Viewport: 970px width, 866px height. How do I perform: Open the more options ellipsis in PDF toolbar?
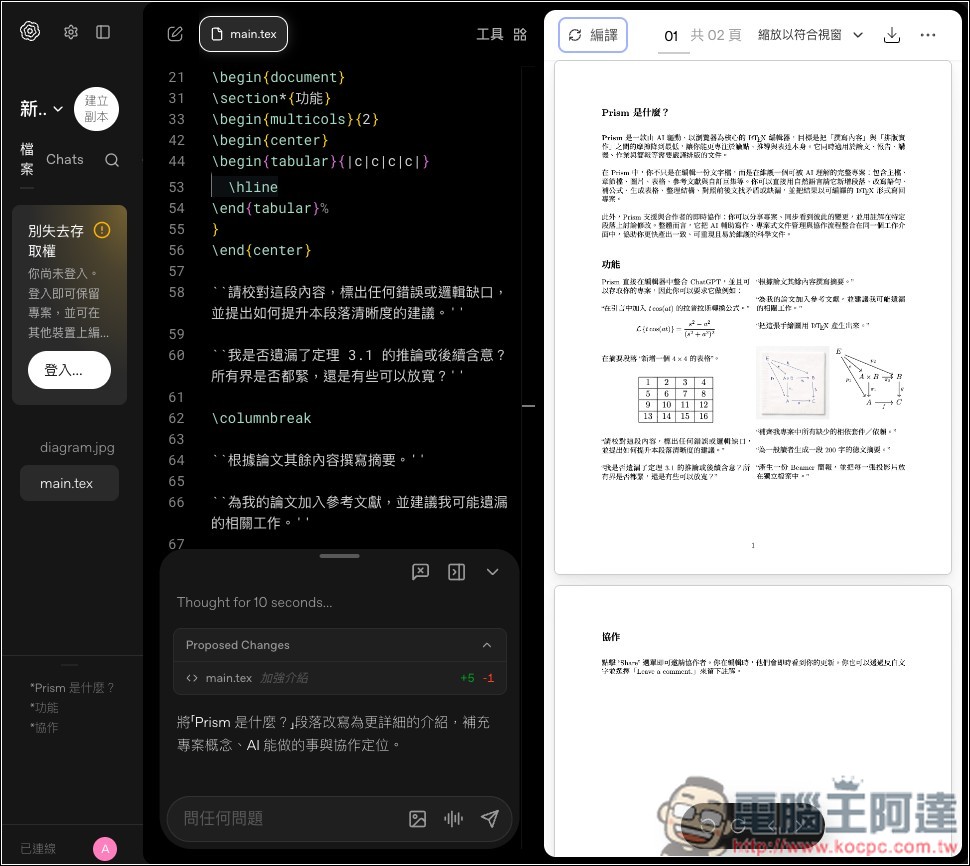(x=928, y=34)
